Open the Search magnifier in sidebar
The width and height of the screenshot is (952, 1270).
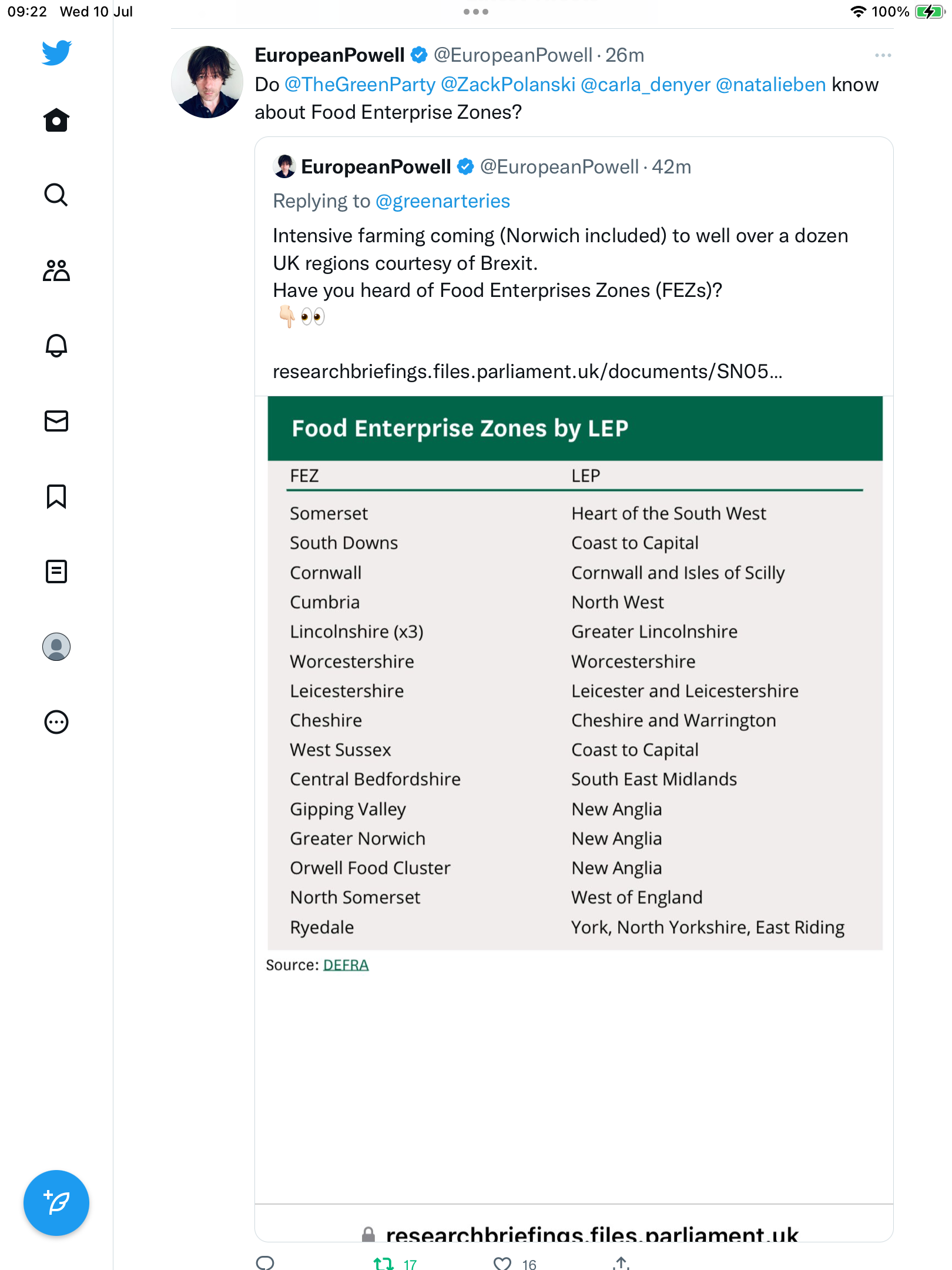click(x=56, y=195)
